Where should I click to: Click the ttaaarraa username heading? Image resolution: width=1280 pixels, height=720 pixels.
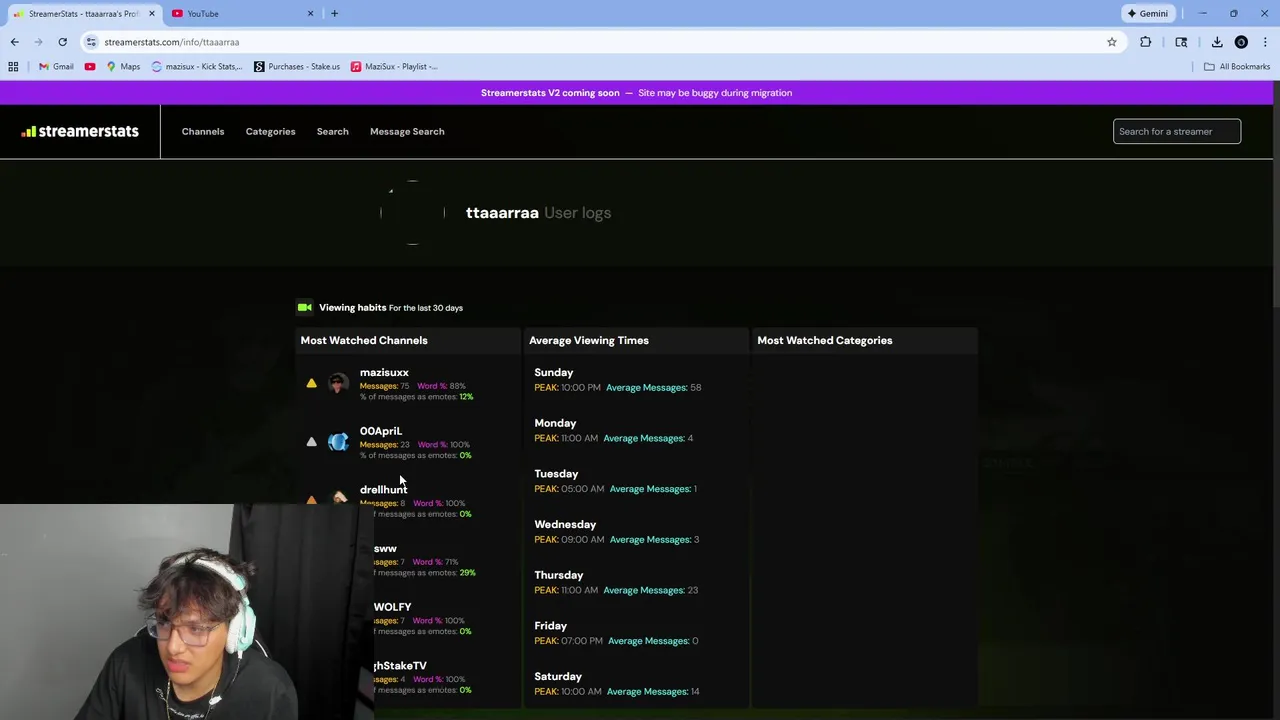click(502, 212)
